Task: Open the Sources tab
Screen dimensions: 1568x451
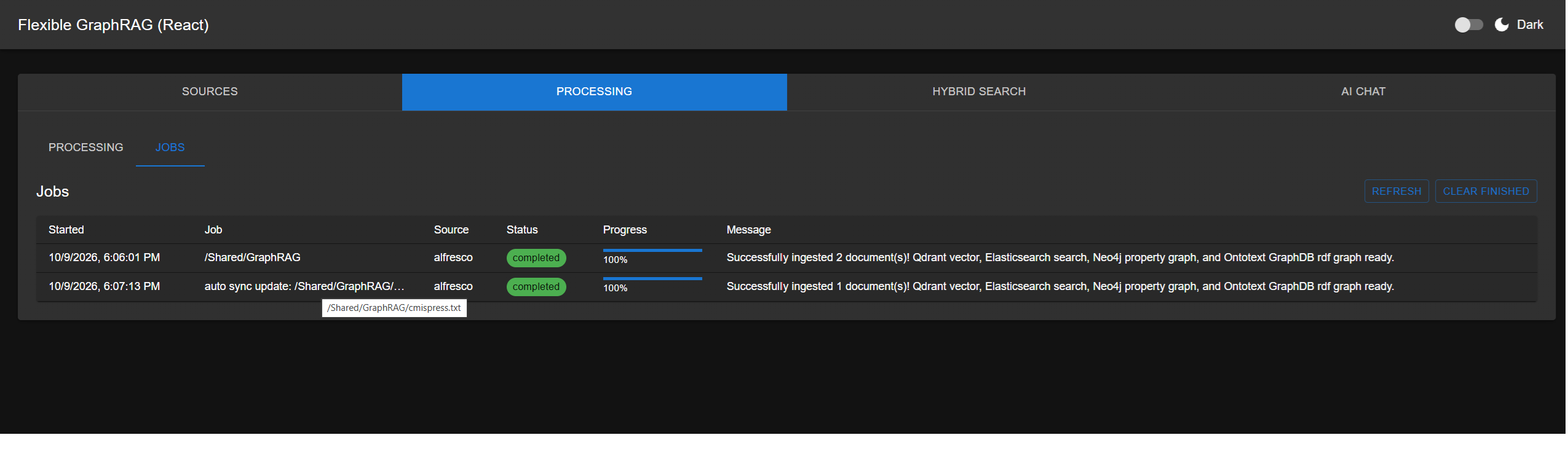Action: 210,92
